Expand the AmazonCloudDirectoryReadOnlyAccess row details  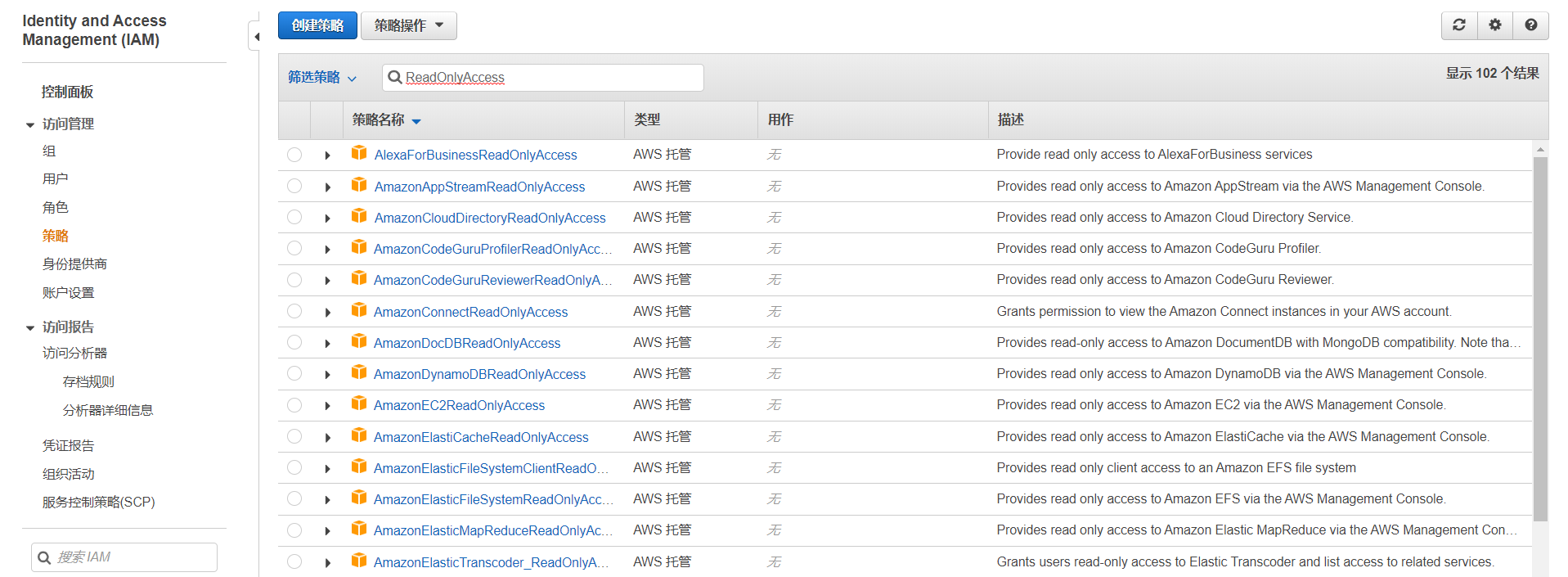(x=327, y=219)
